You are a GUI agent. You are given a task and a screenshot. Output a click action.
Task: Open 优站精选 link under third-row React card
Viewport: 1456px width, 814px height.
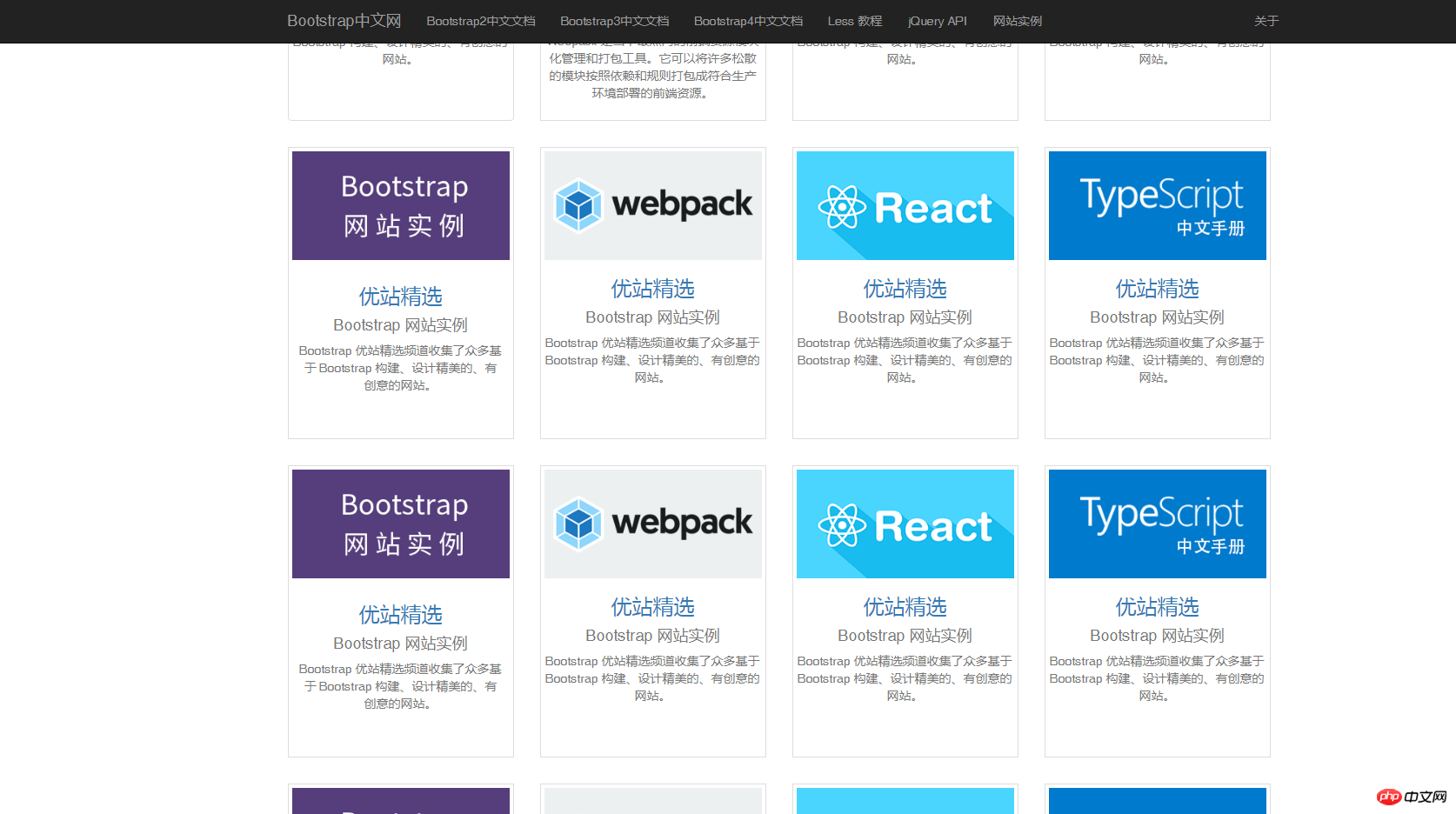point(905,607)
